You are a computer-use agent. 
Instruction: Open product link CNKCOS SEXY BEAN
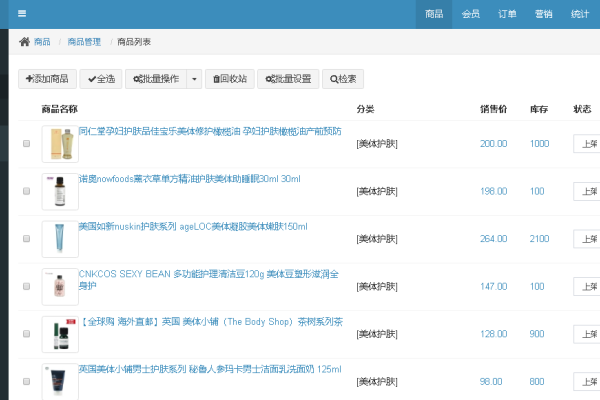point(209,280)
